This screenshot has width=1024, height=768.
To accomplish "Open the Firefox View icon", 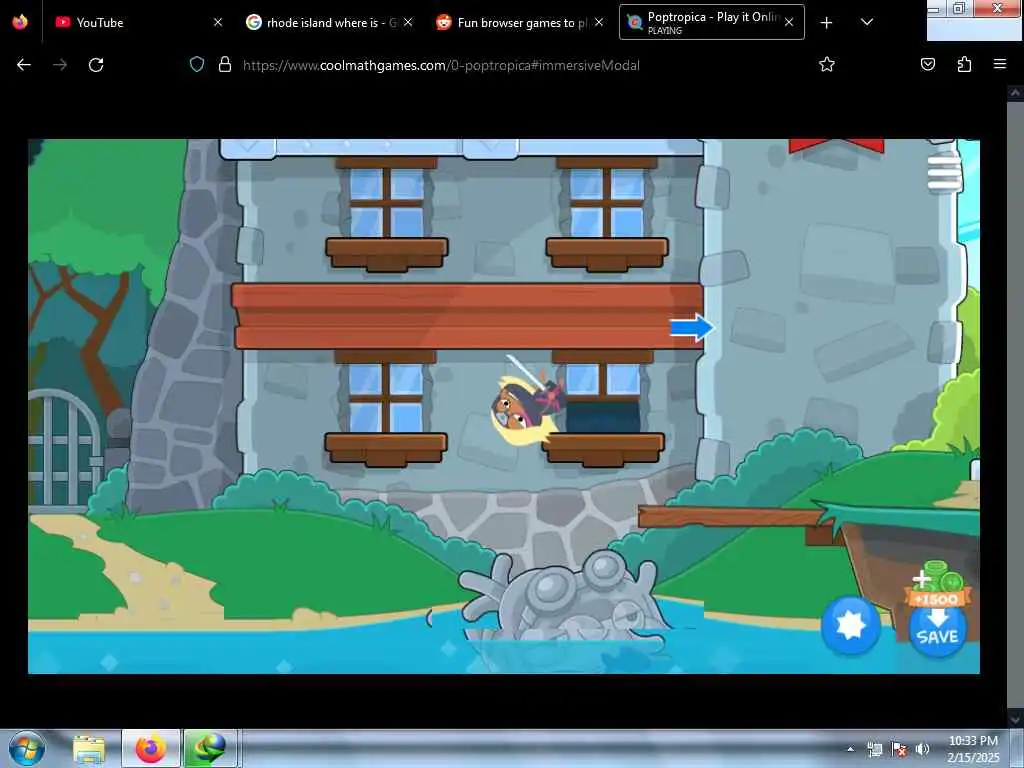I will (x=20, y=22).
